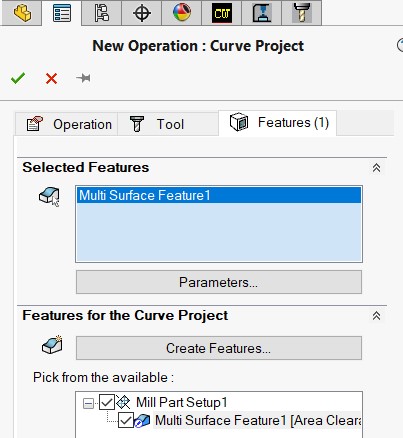Image resolution: width=403 pixels, height=438 pixels.
Task: Collapse the Mill Part Setup1 tree node
Action: coord(88,404)
